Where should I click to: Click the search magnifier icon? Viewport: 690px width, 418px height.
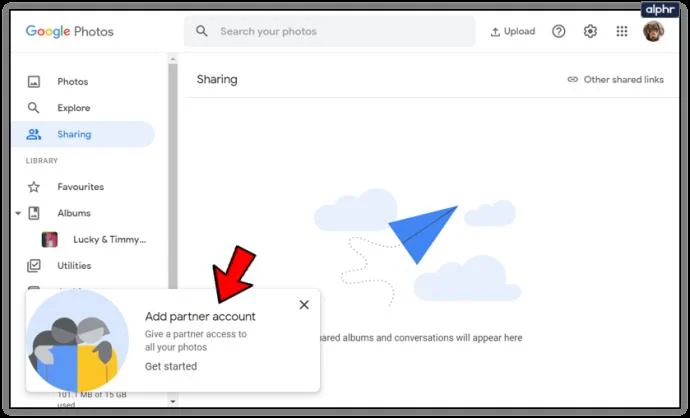point(202,31)
